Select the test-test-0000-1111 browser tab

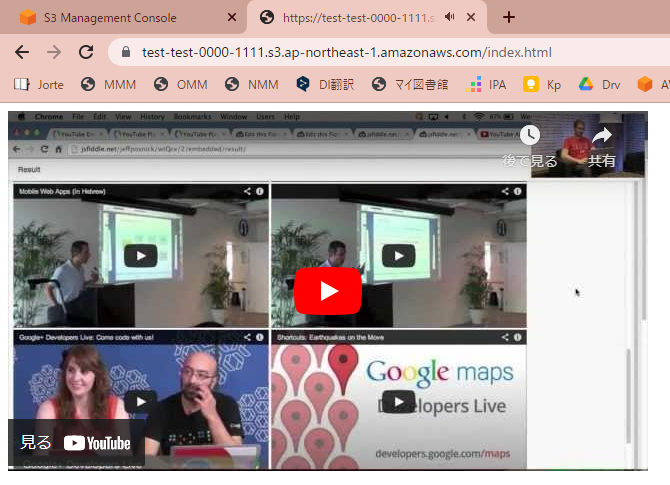point(367,18)
